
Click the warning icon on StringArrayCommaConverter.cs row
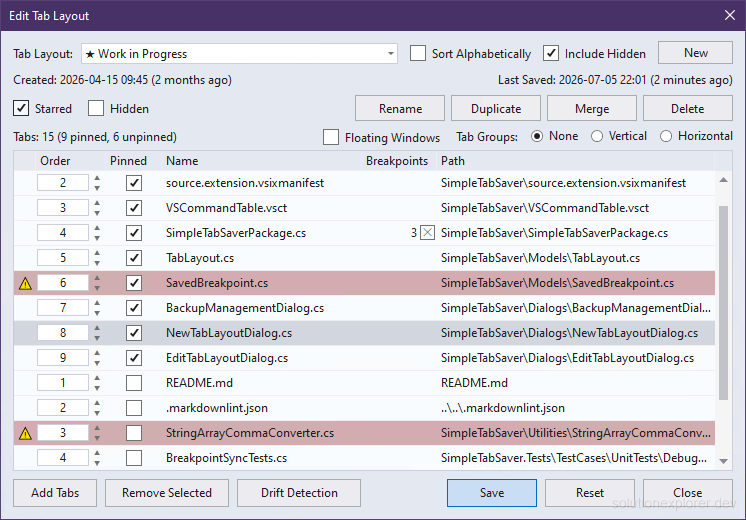coord(25,433)
